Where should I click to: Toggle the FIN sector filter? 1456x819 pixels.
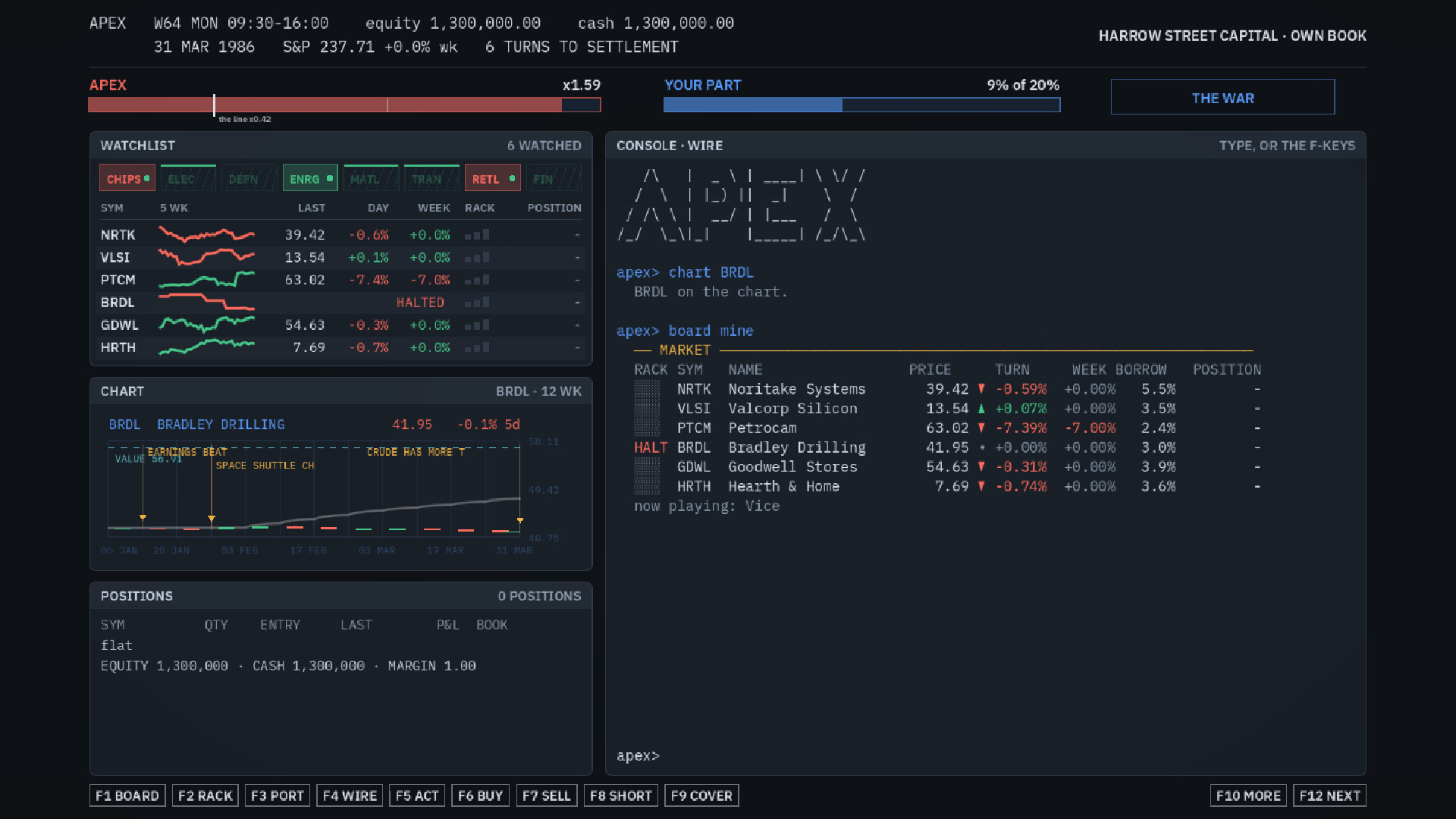[x=554, y=178]
